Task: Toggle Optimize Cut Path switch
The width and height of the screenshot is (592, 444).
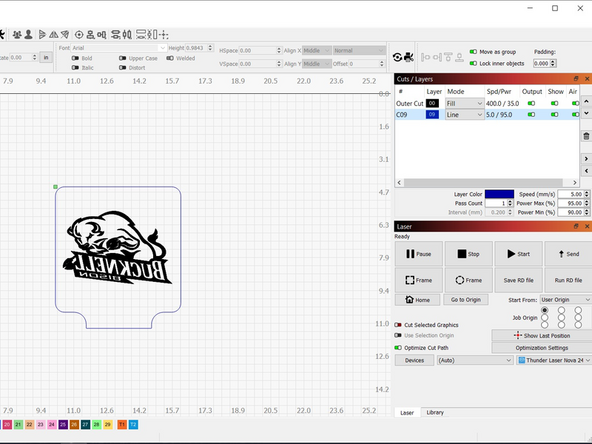Action: pyautogui.click(x=398, y=348)
